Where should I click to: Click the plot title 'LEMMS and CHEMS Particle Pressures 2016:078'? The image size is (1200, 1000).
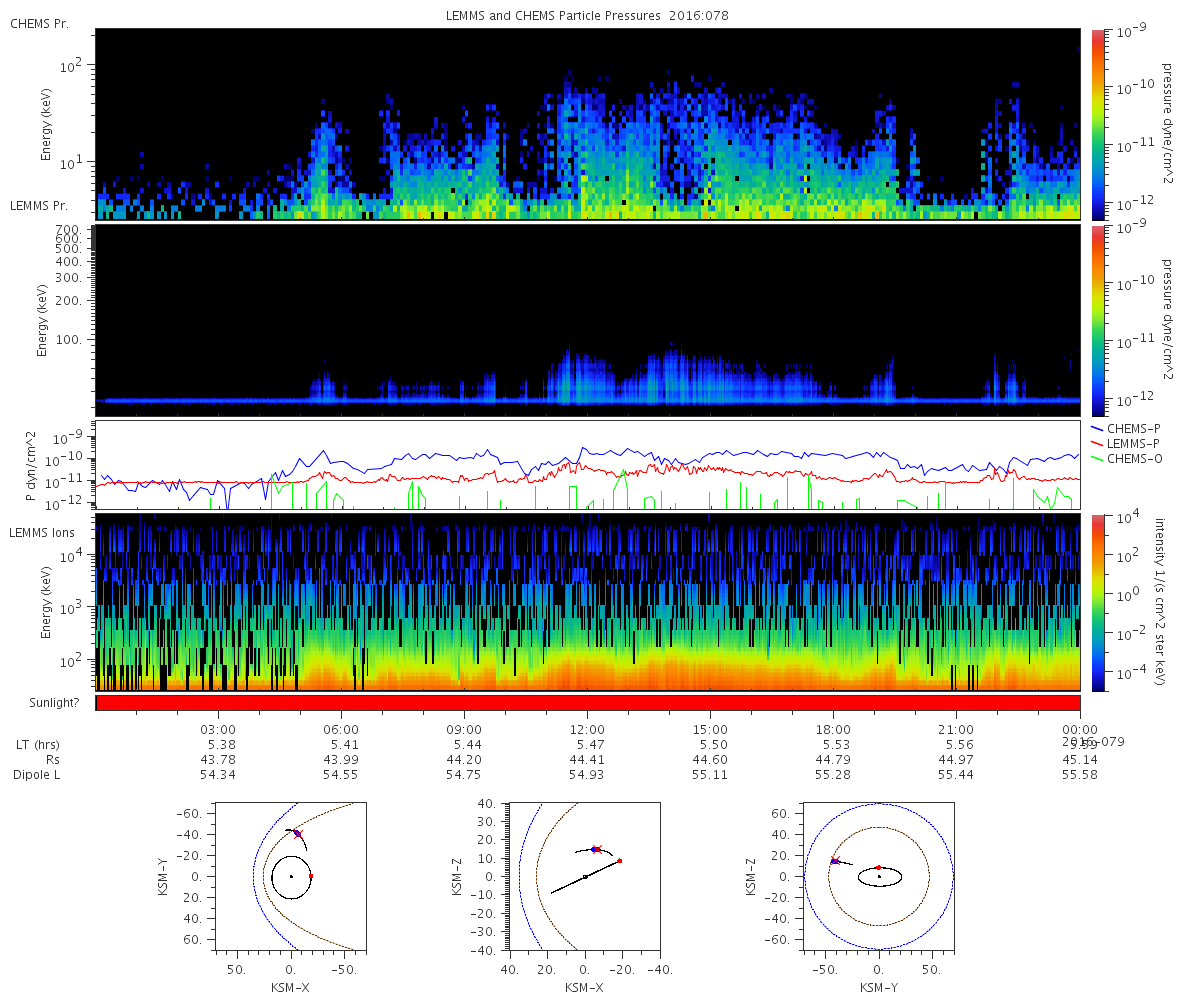[587, 17]
